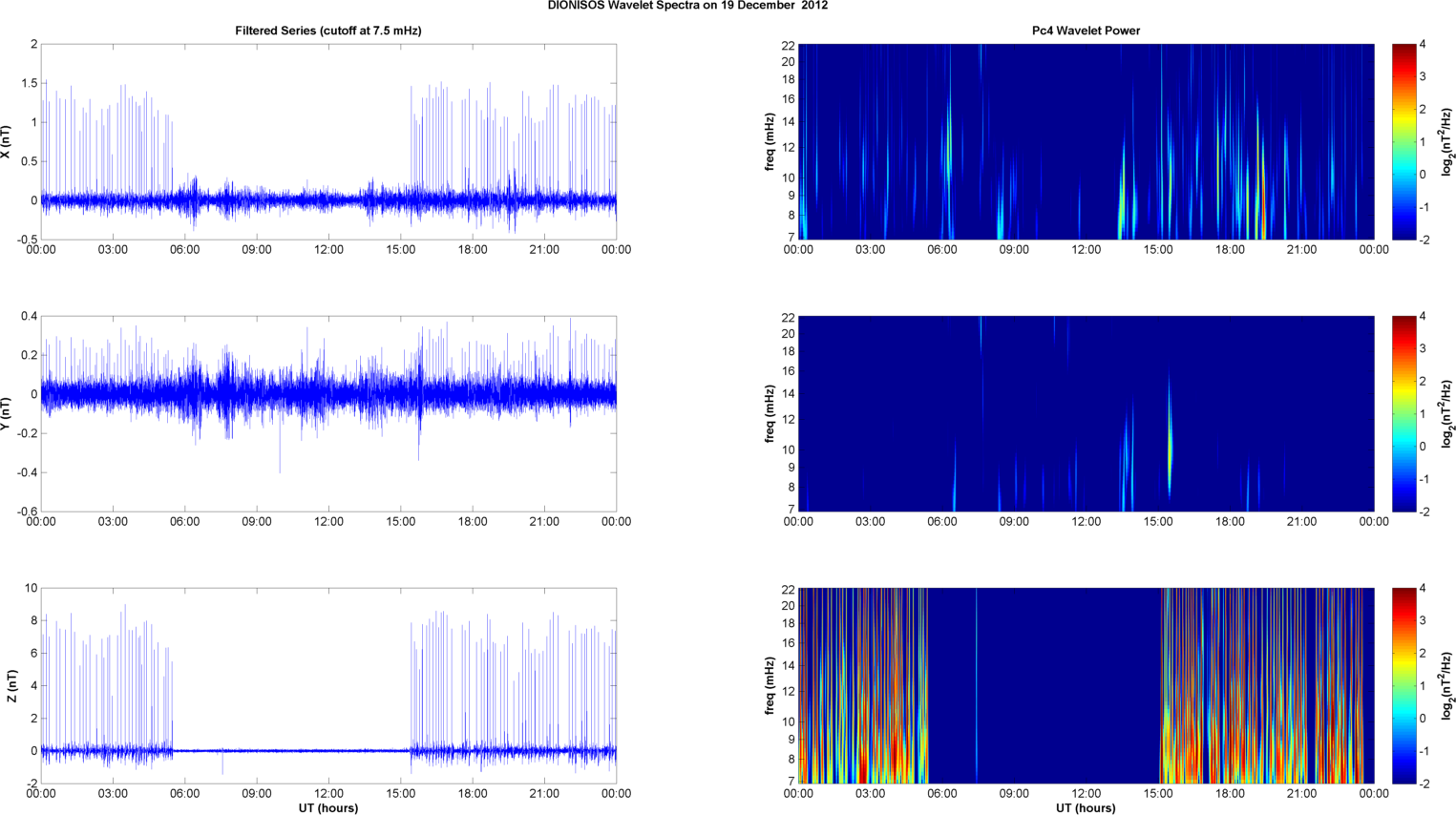Click the Z component wavelet power spectrogram
The width and height of the screenshot is (1456, 815).
(x=1086, y=685)
